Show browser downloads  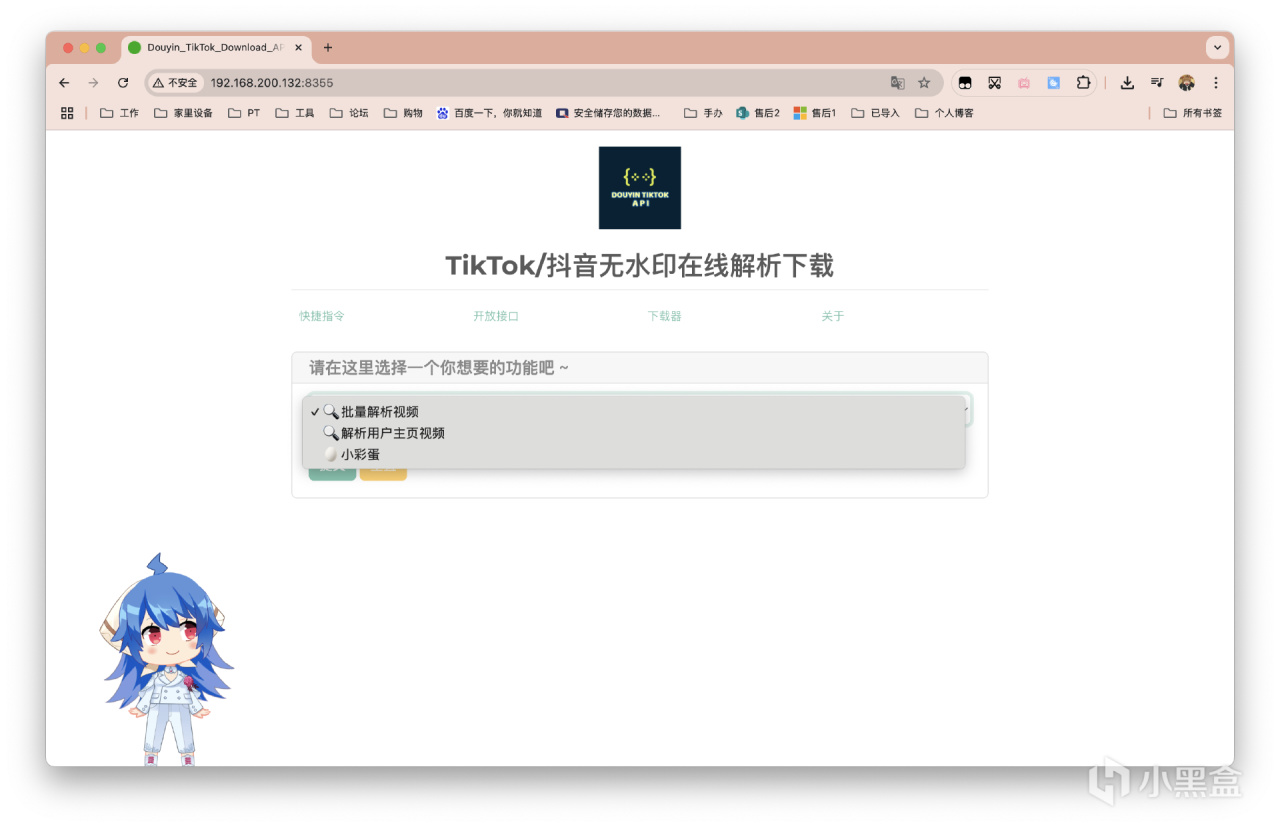click(x=1127, y=83)
